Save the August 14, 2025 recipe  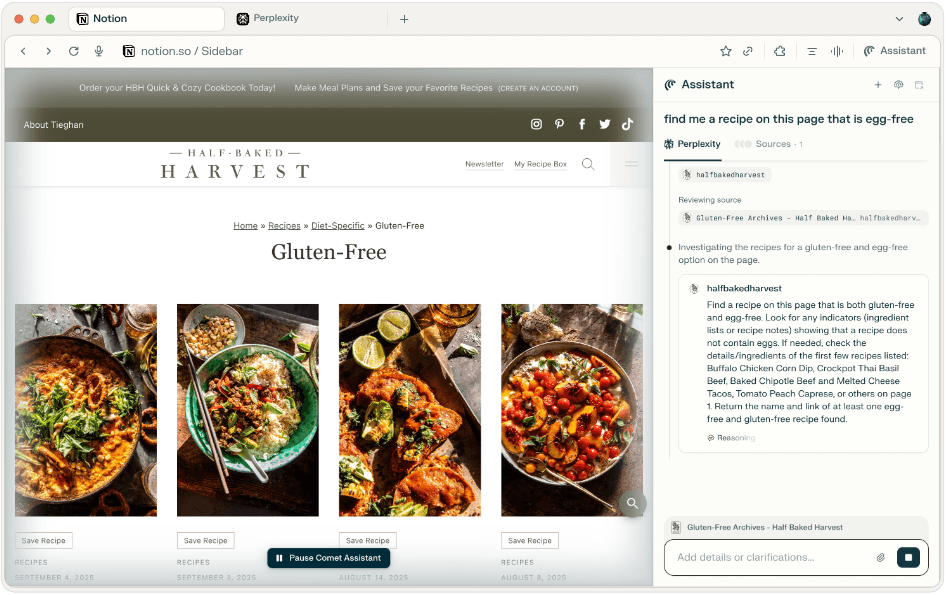pos(368,540)
